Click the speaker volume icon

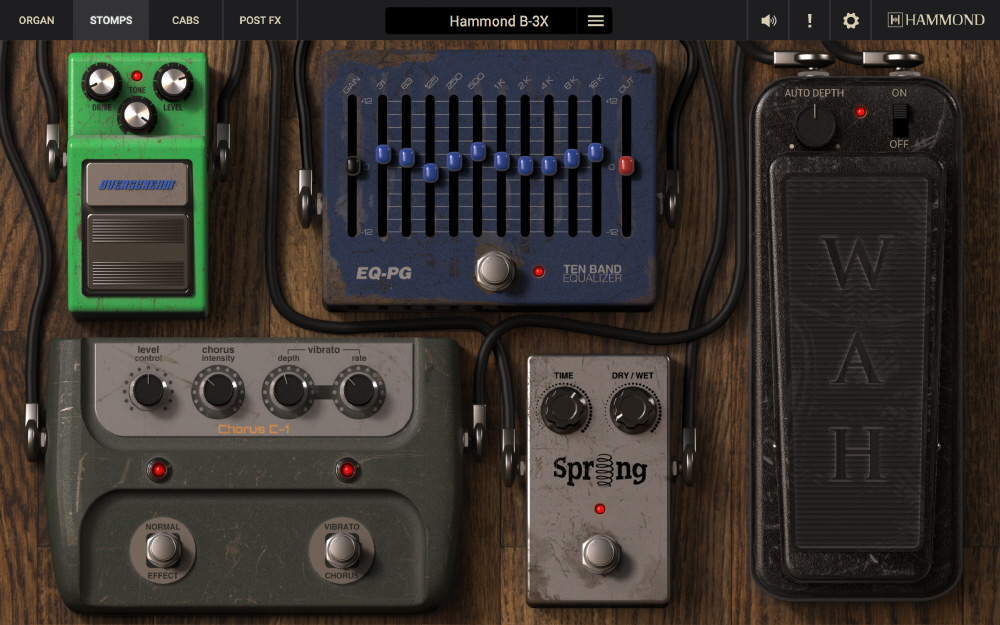(x=768, y=20)
